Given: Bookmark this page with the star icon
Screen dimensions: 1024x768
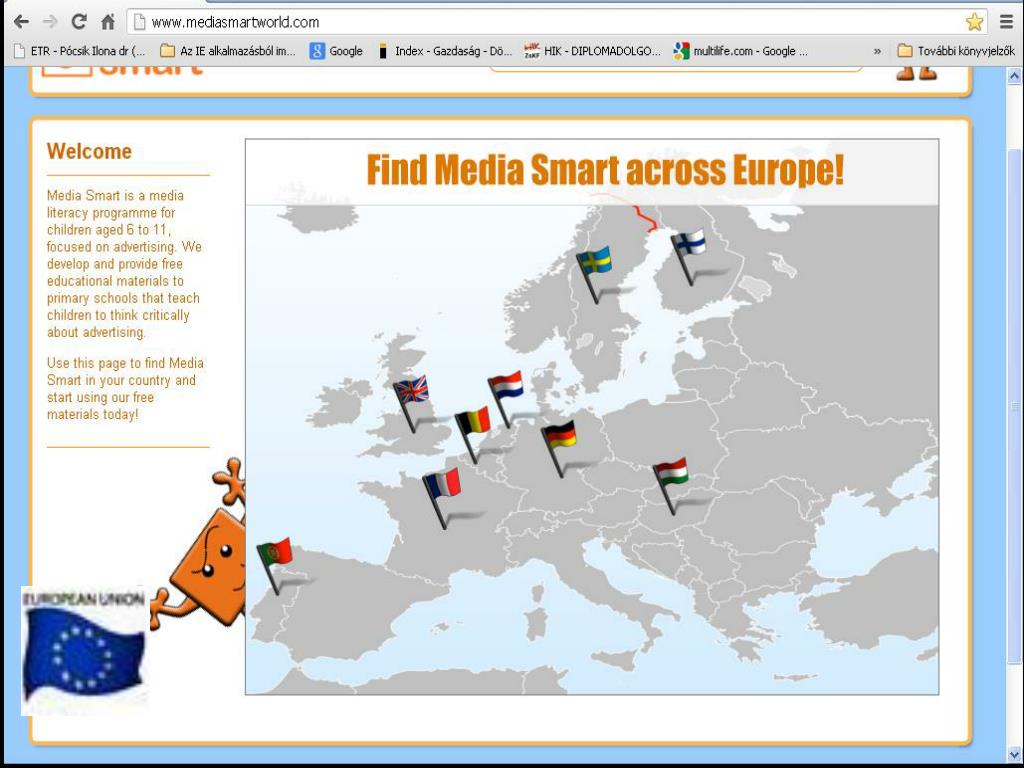Looking at the screenshot, I should (x=974, y=22).
